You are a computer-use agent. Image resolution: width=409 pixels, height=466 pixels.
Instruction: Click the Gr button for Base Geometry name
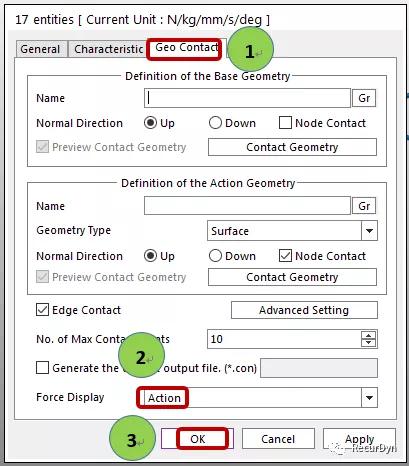pyautogui.click(x=364, y=98)
